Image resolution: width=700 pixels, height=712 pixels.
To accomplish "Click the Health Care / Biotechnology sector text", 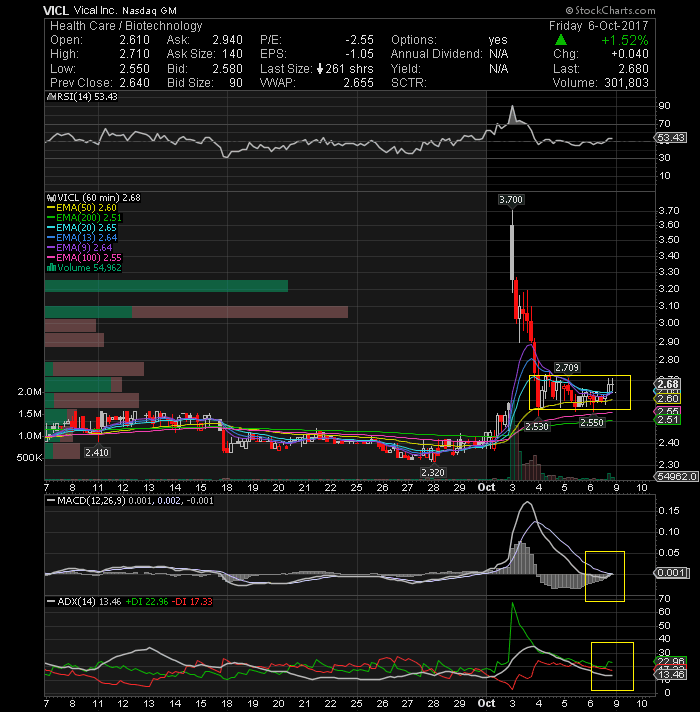I will [126, 26].
